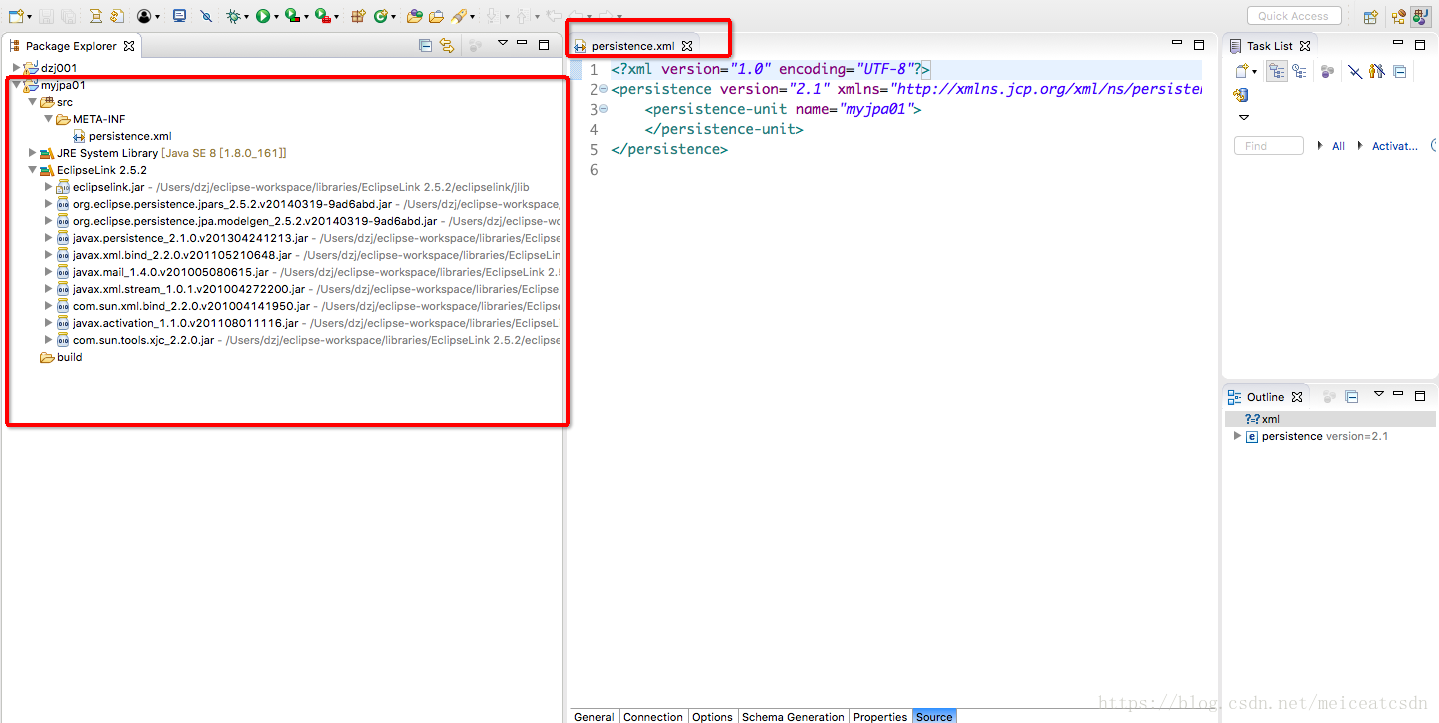This screenshot has width=1439, height=723.
Task: Click the Open Task folder icon
Action: pyautogui.click(x=436, y=16)
